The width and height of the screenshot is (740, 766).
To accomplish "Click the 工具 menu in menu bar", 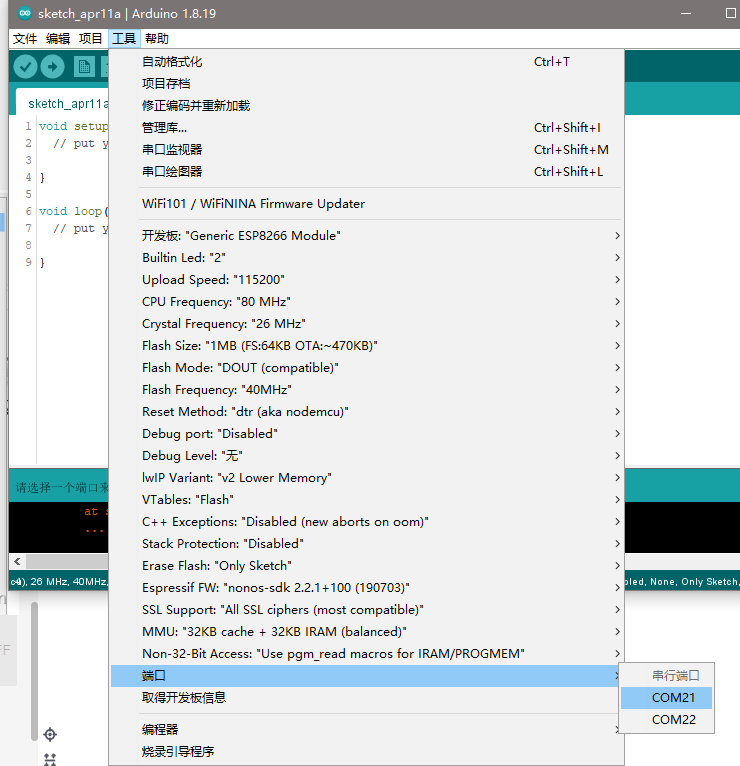I will (124, 39).
